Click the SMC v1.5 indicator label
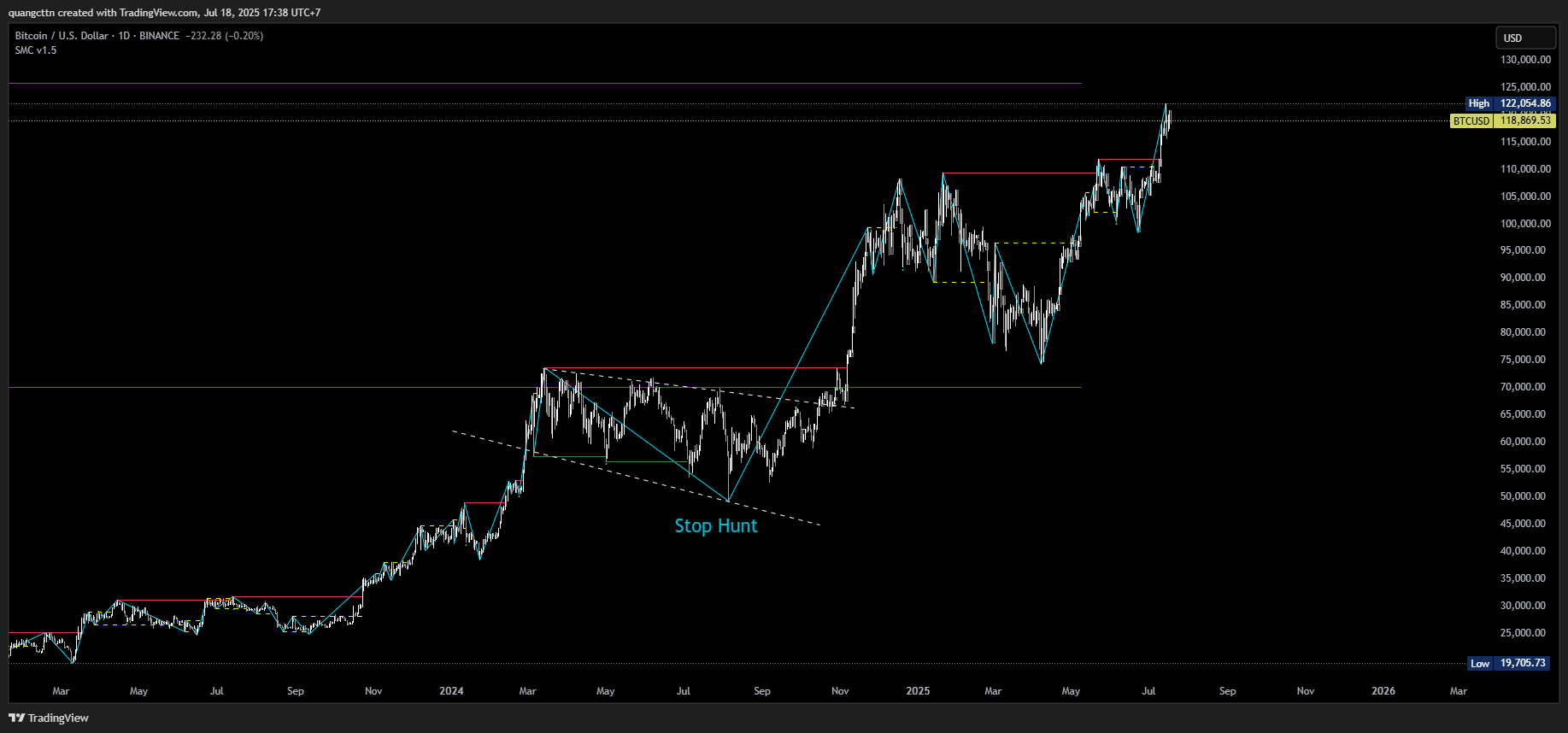Image resolution: width=1568 pixels, height=733 pixels. click(x=36, y=50)
